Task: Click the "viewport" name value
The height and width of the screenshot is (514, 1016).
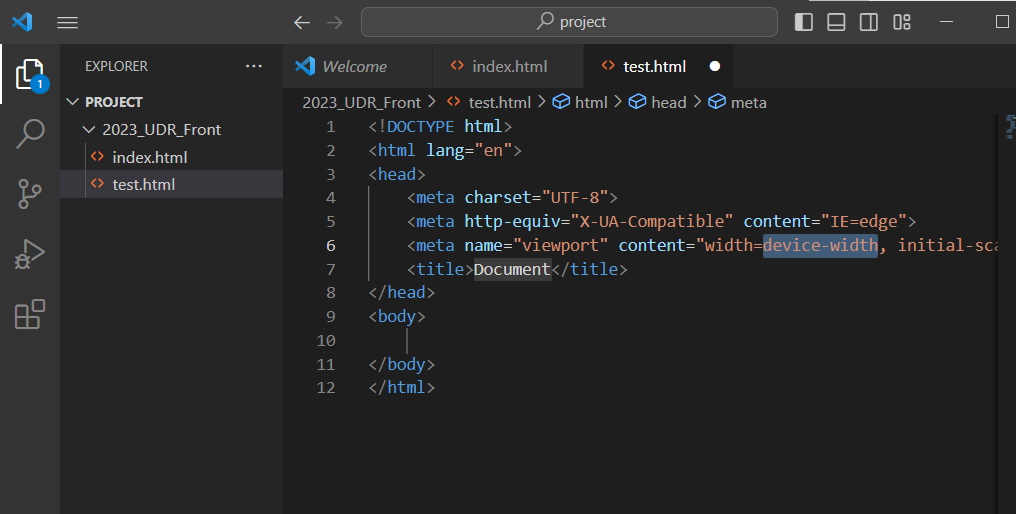Action: [x=560, y=246]
